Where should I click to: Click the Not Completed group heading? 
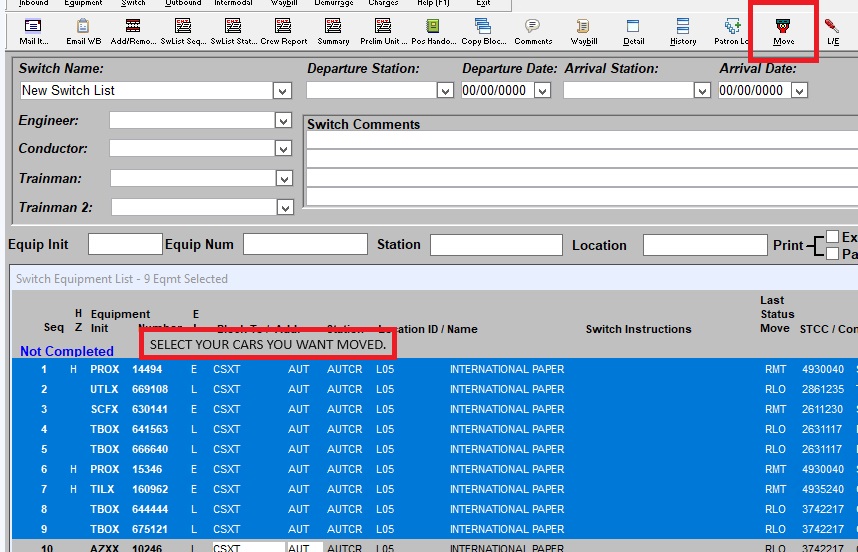coord(67,351)
